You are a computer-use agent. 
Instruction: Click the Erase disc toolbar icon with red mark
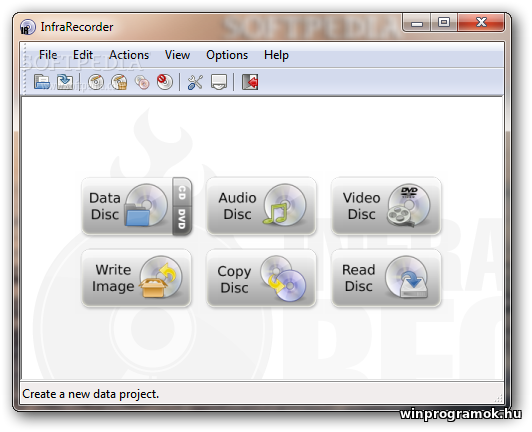point(165,82)
